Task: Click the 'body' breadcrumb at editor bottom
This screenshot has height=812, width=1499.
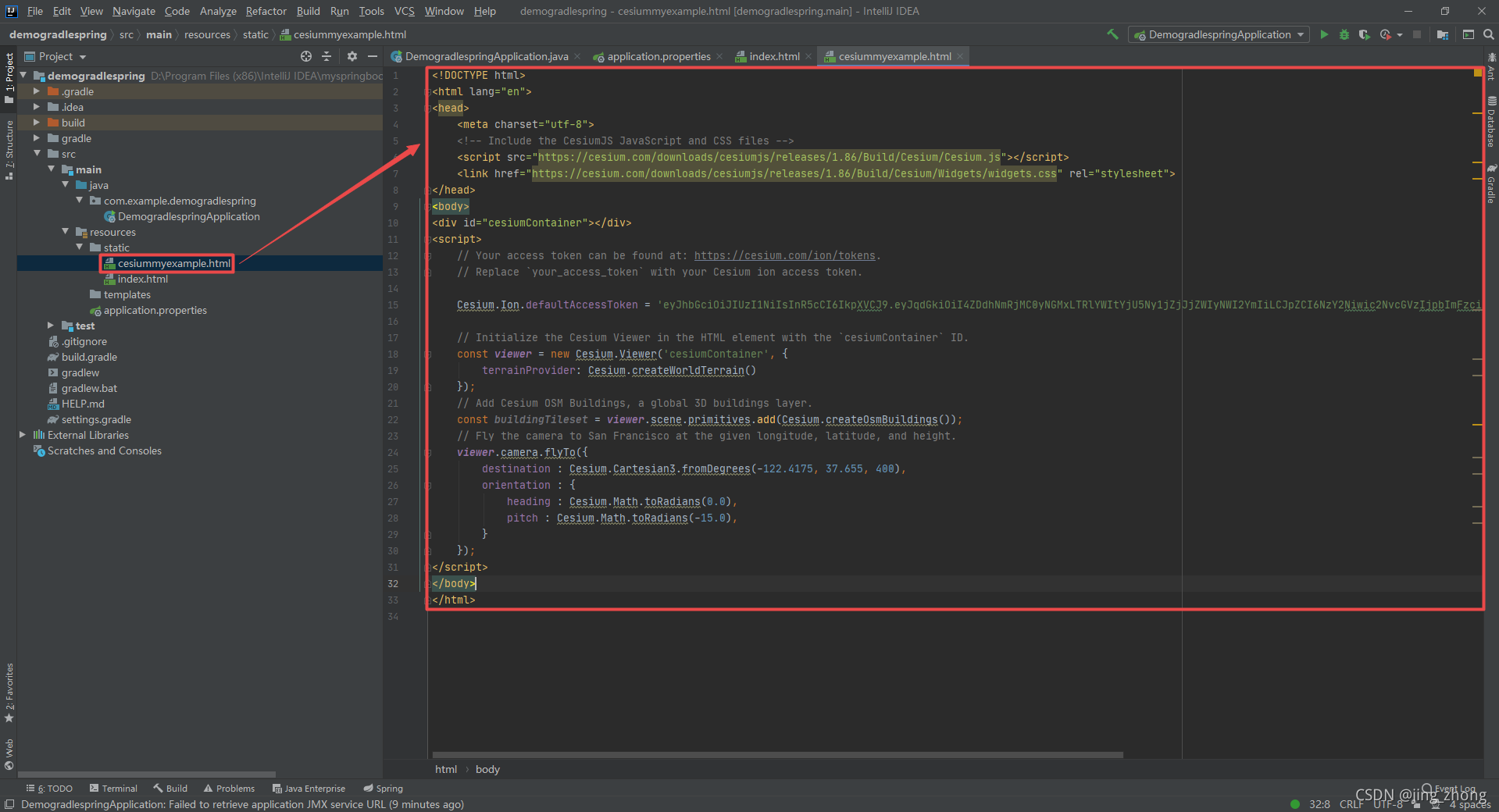Action: [x=487, y=769]
